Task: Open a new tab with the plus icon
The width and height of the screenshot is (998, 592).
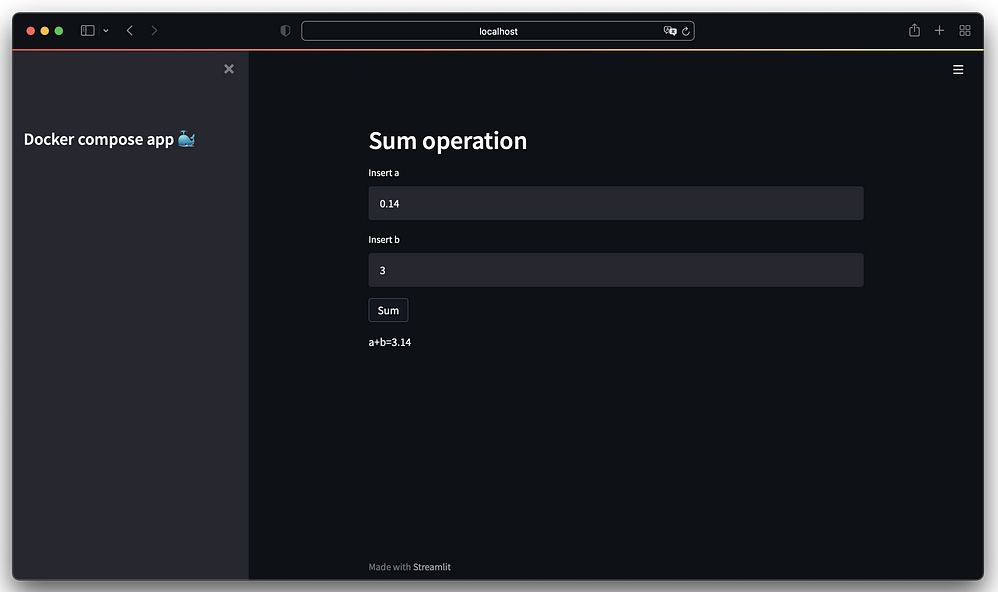Action: [x=939, y=30]
